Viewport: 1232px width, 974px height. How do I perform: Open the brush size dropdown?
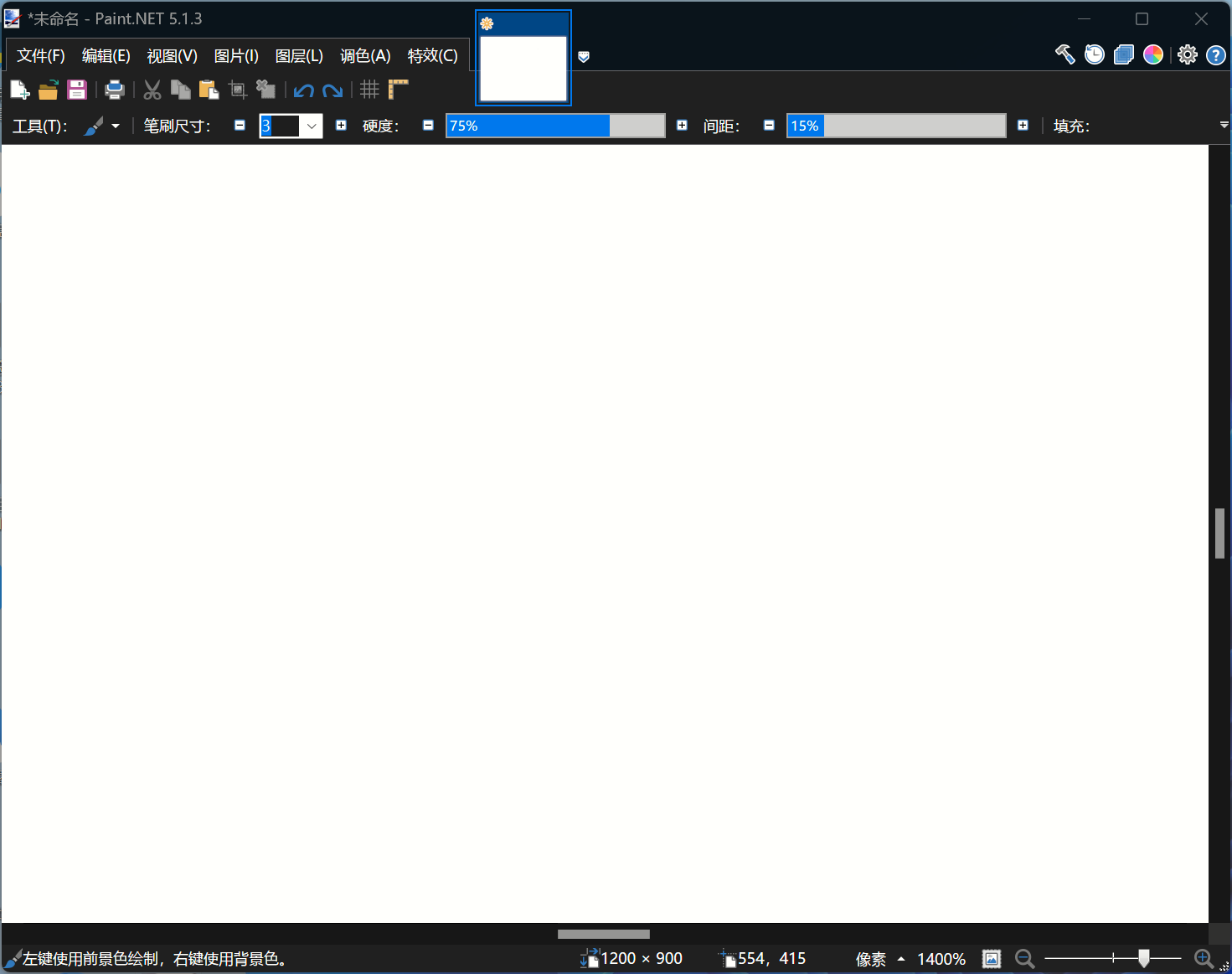pos(311,126)
